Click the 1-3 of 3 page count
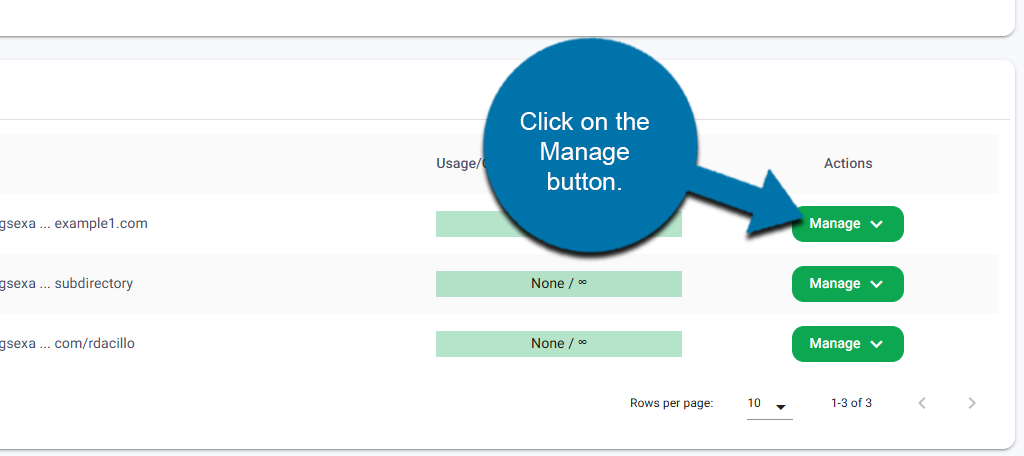This screenshot has height=456, width=1024. [x=851, y=403]
